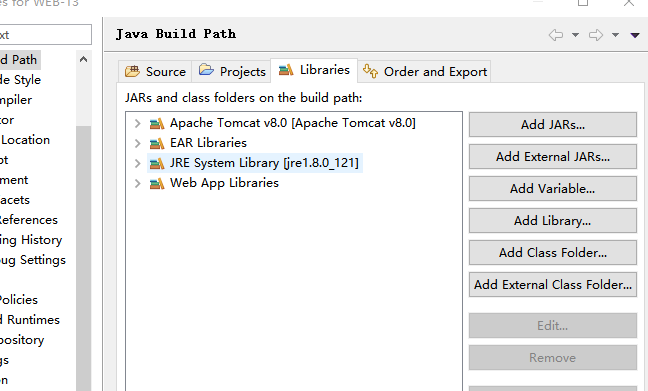This screenshot has height=391, width=648.
Task: Click the JRE System Library icon
Action: [157, 163]
